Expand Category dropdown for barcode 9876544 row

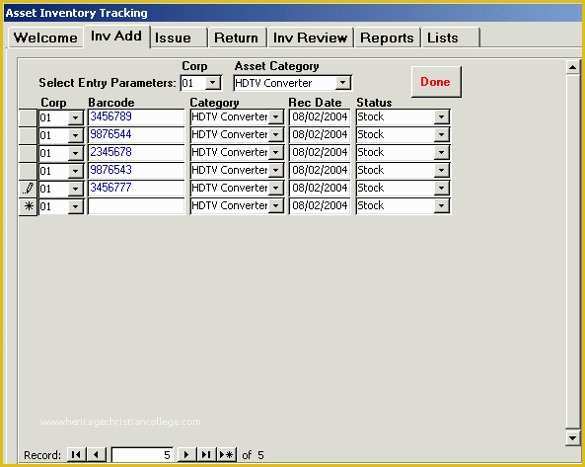[x=275, y=135]
